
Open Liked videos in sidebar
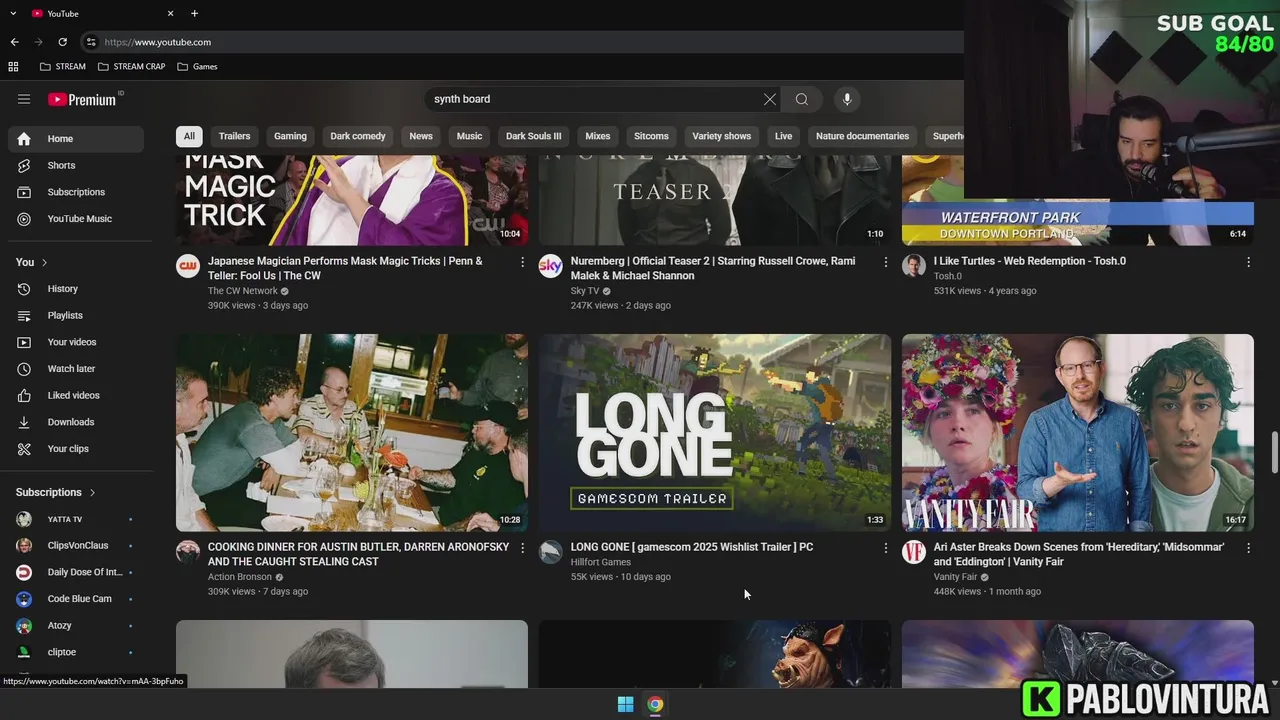pos(76,395)
